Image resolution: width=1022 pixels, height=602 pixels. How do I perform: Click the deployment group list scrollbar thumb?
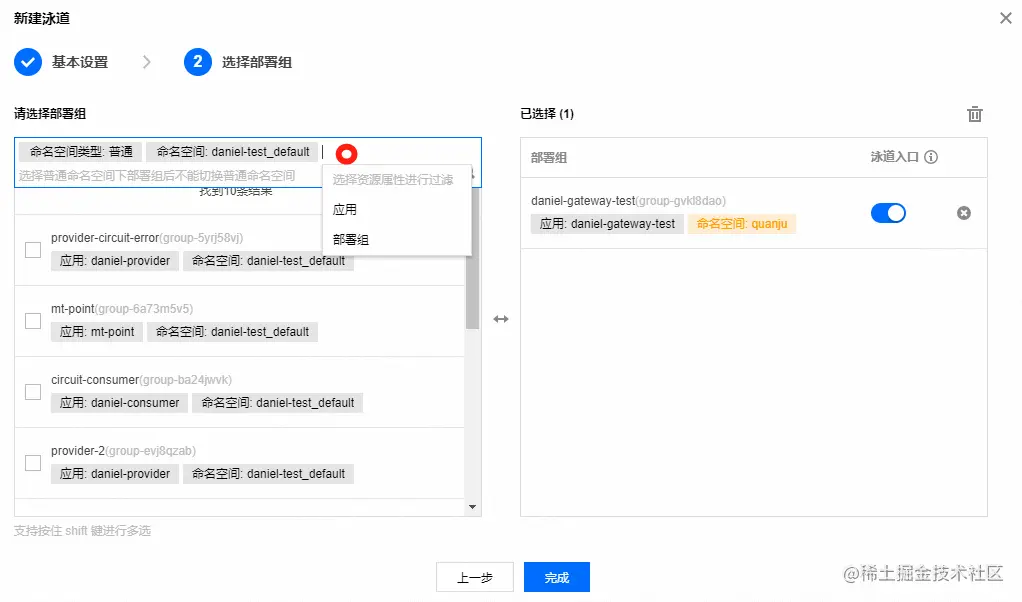click(x=473, y=259)
